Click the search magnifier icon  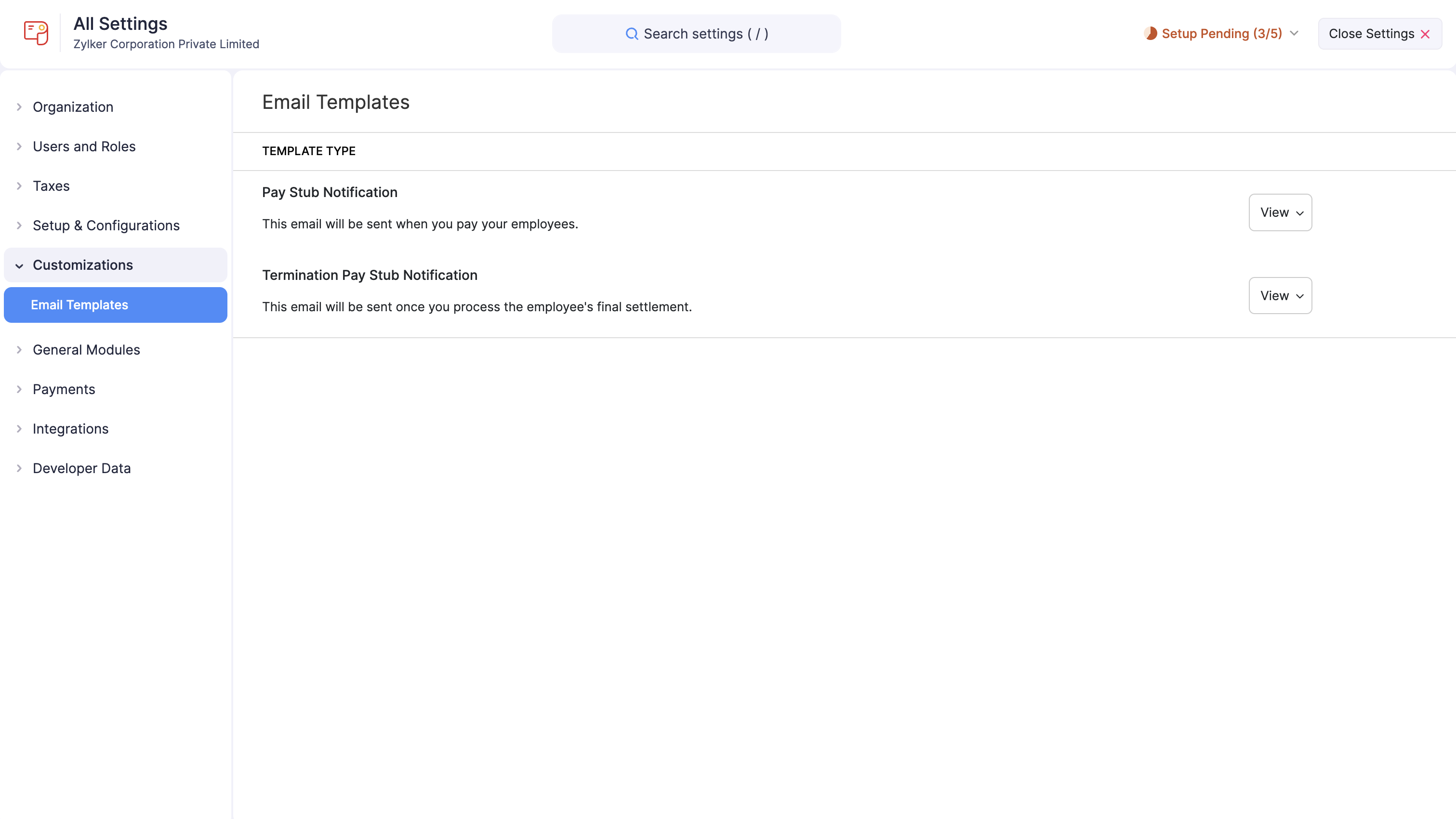pyautogui.click(x=632, y=34)
